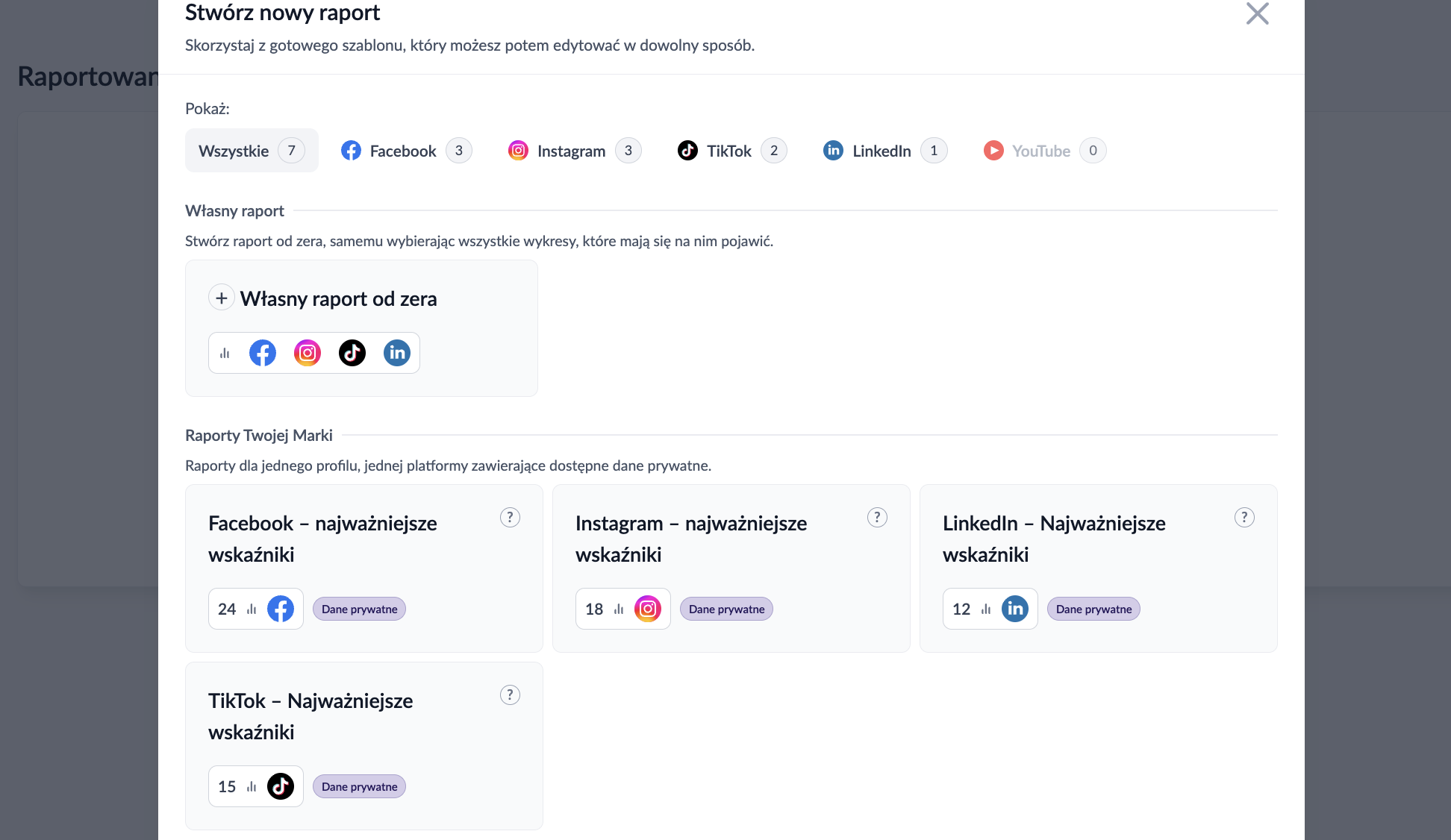Click YouTube logo in filter row
The width and height of the screenshot is (1451, 840).
(993, 151)
